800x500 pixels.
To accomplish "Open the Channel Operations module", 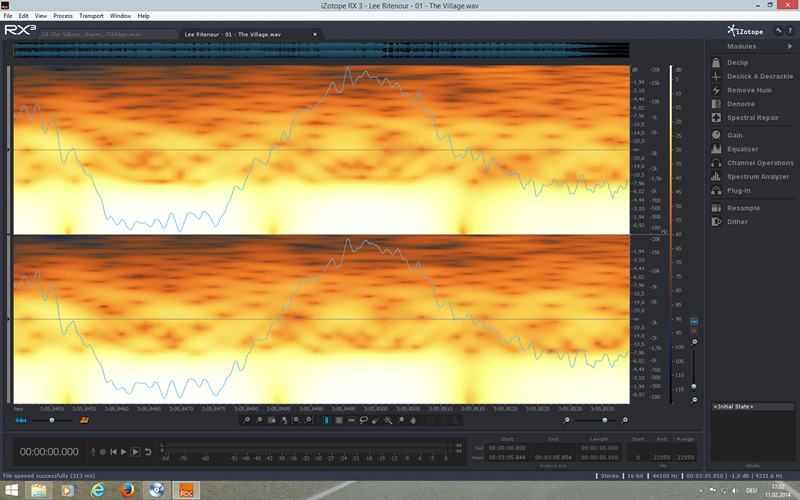I will (x=751, y=162).
